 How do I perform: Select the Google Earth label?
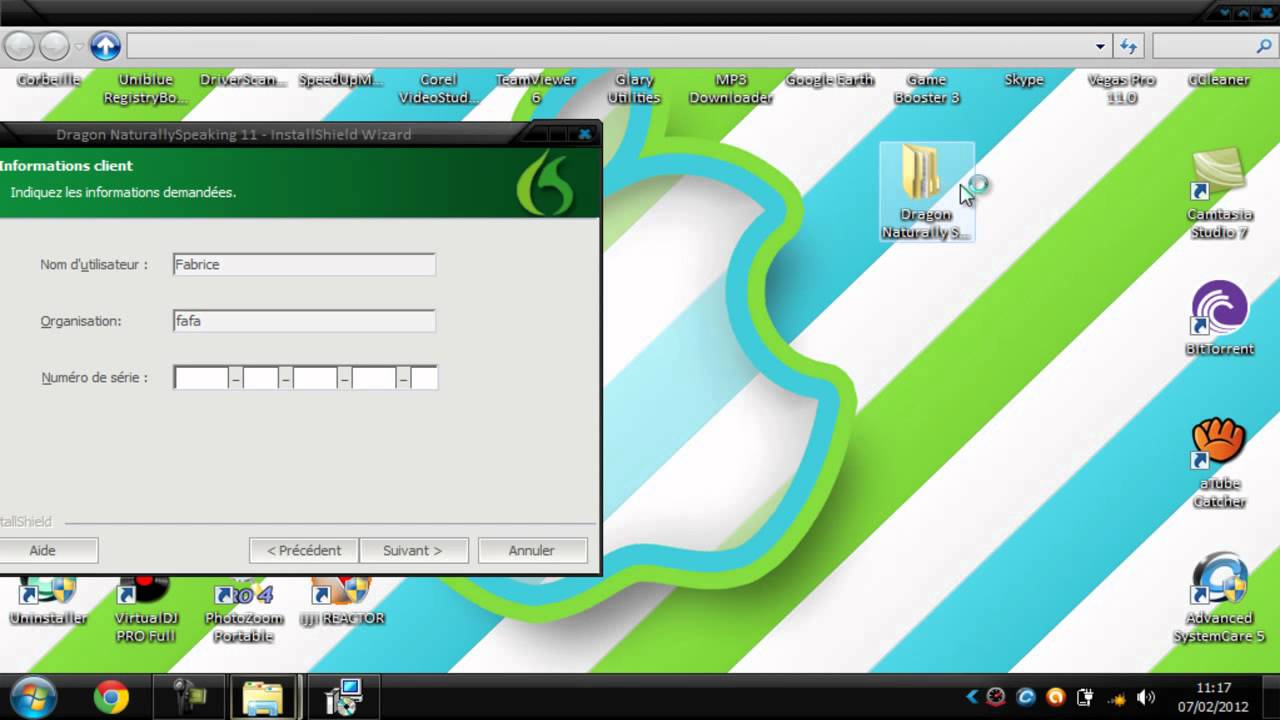[x=829, y=80]
